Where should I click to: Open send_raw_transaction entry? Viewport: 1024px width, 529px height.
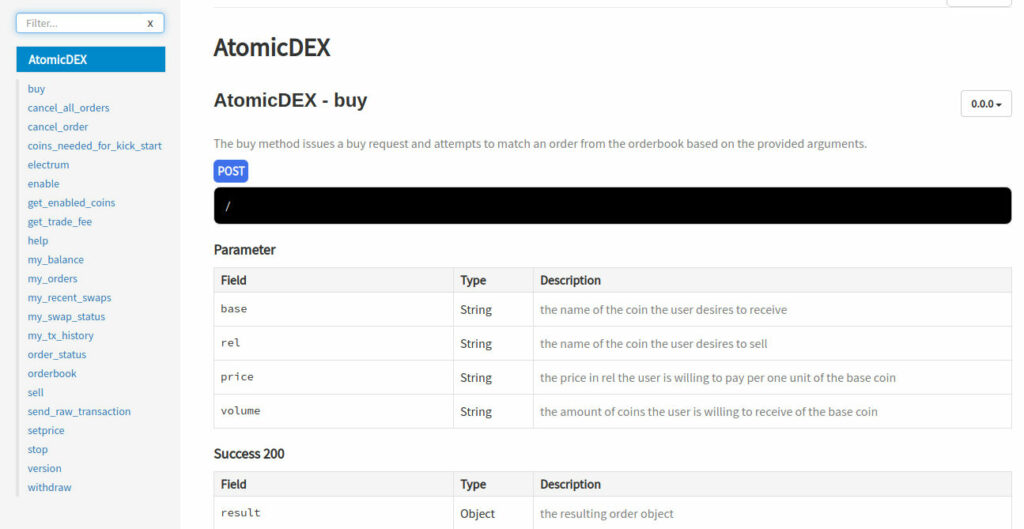79,411
